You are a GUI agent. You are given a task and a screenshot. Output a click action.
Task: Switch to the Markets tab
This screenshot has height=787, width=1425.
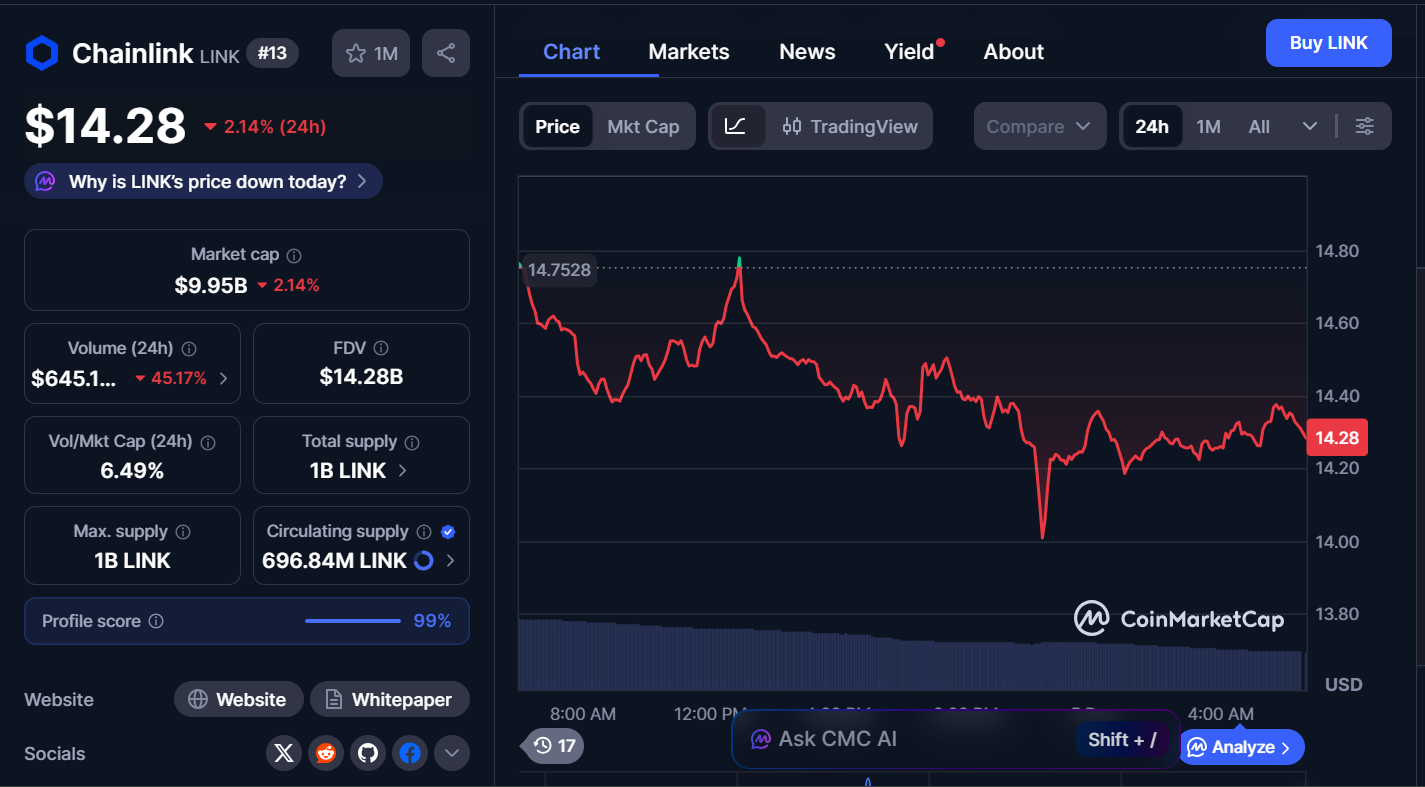pos(689,51)
